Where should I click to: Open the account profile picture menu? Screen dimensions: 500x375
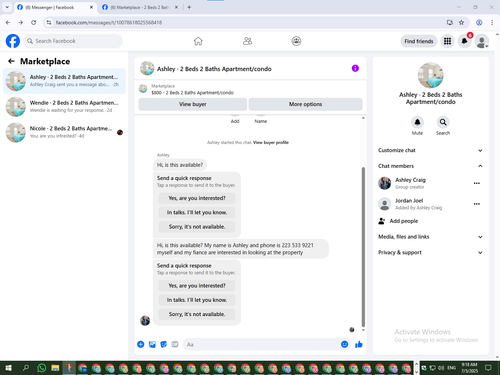click(482, 41)
